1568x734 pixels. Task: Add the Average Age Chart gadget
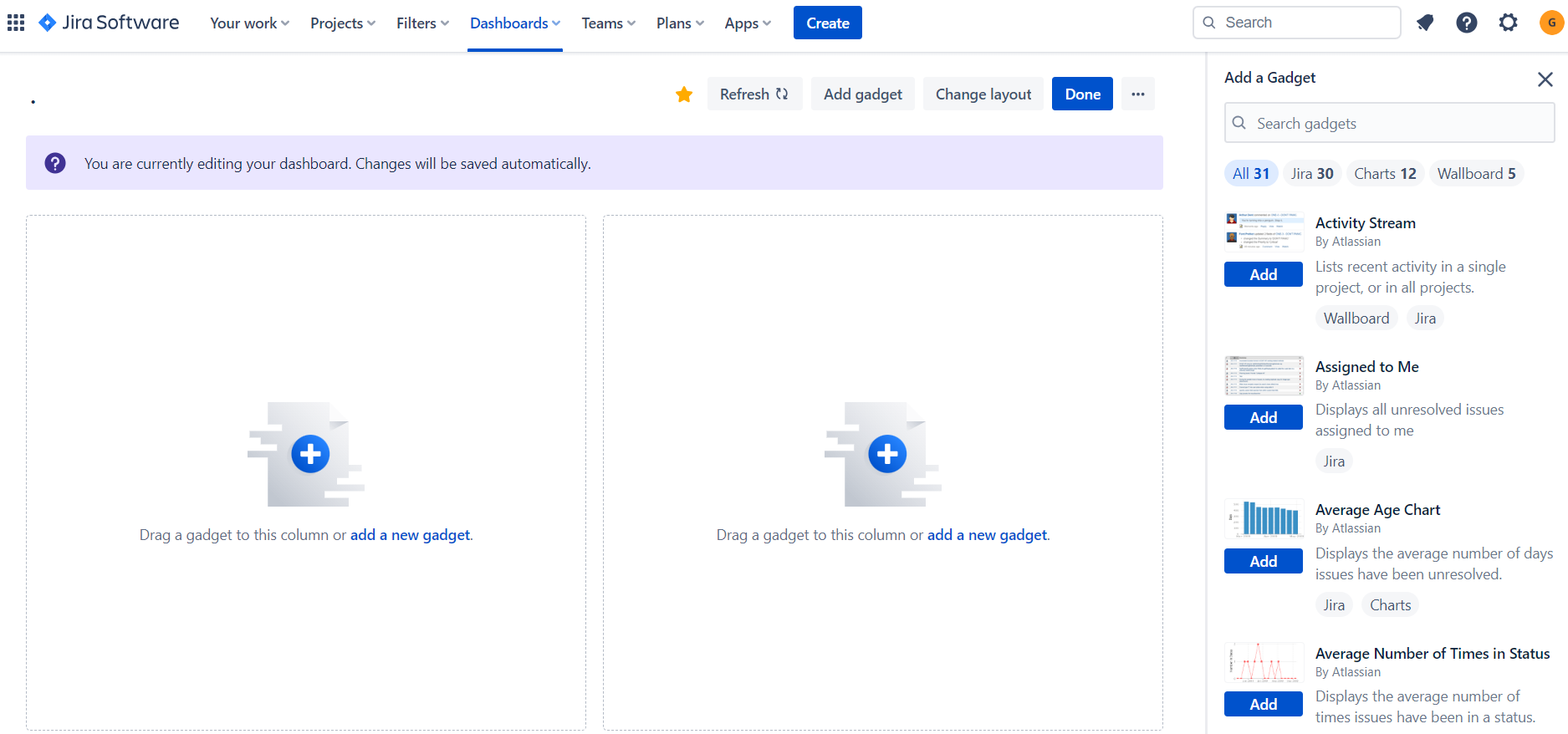pyautogui.click(x=1264, y=561)
